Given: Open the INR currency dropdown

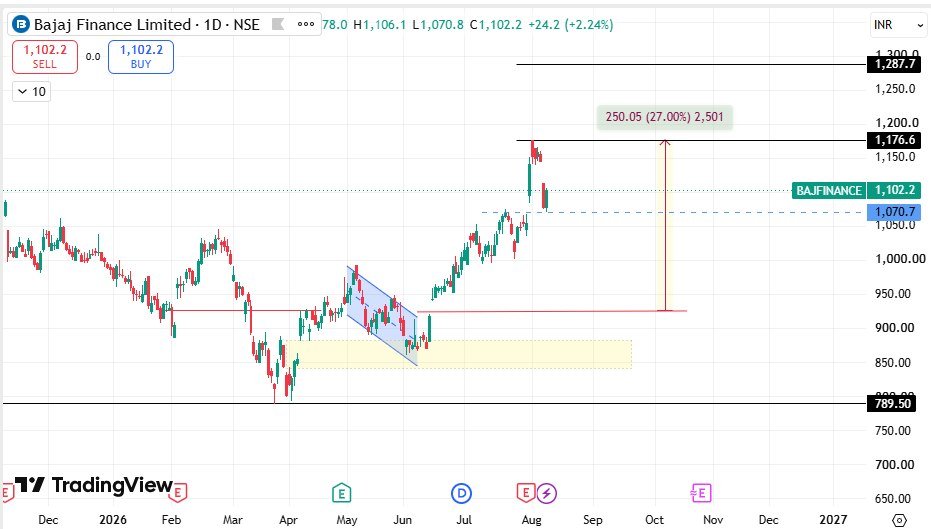Looking at the screenshot, I should point(898,25).
